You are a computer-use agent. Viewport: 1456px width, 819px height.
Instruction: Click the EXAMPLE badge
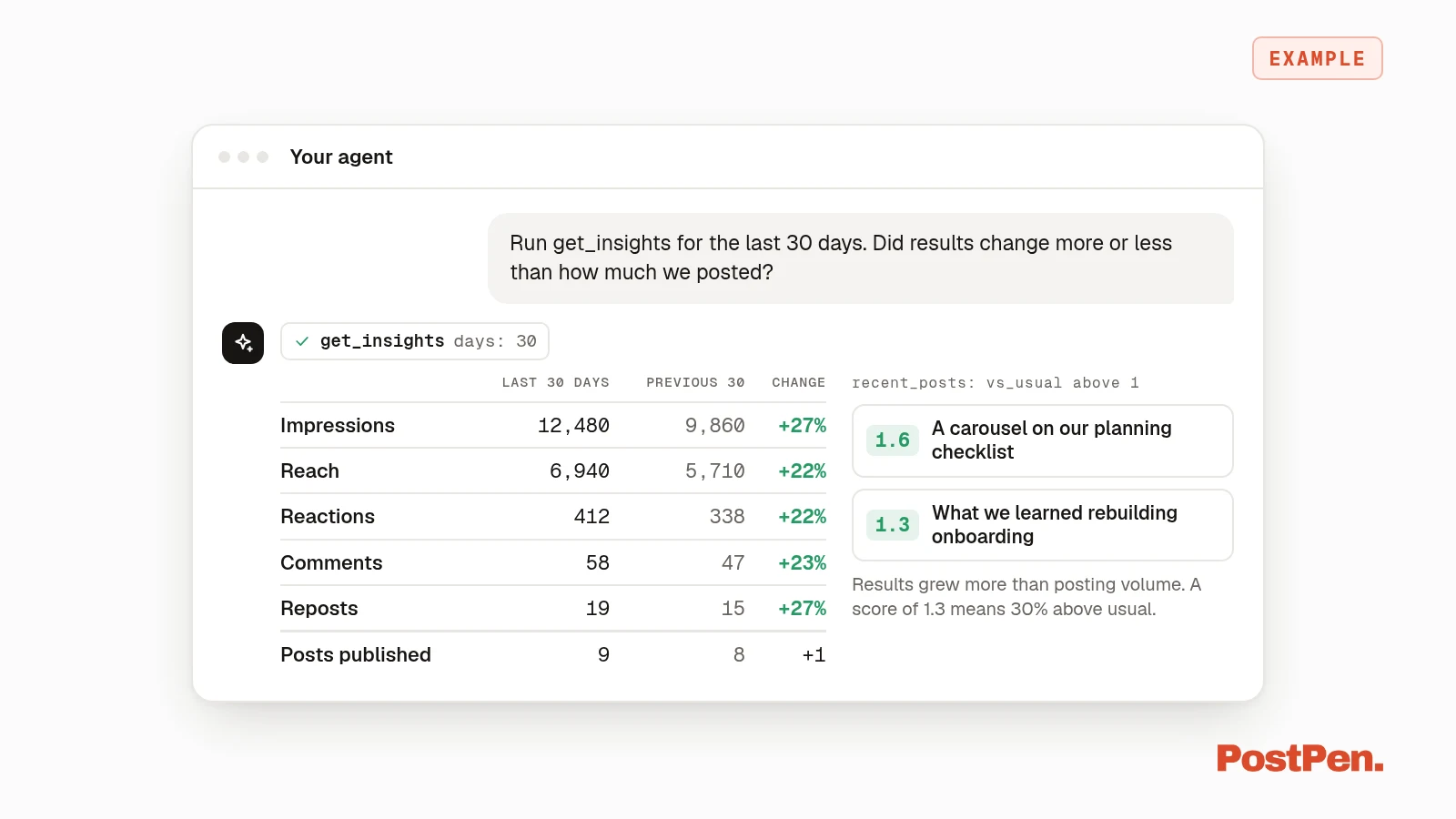(x=1318, y=58)
